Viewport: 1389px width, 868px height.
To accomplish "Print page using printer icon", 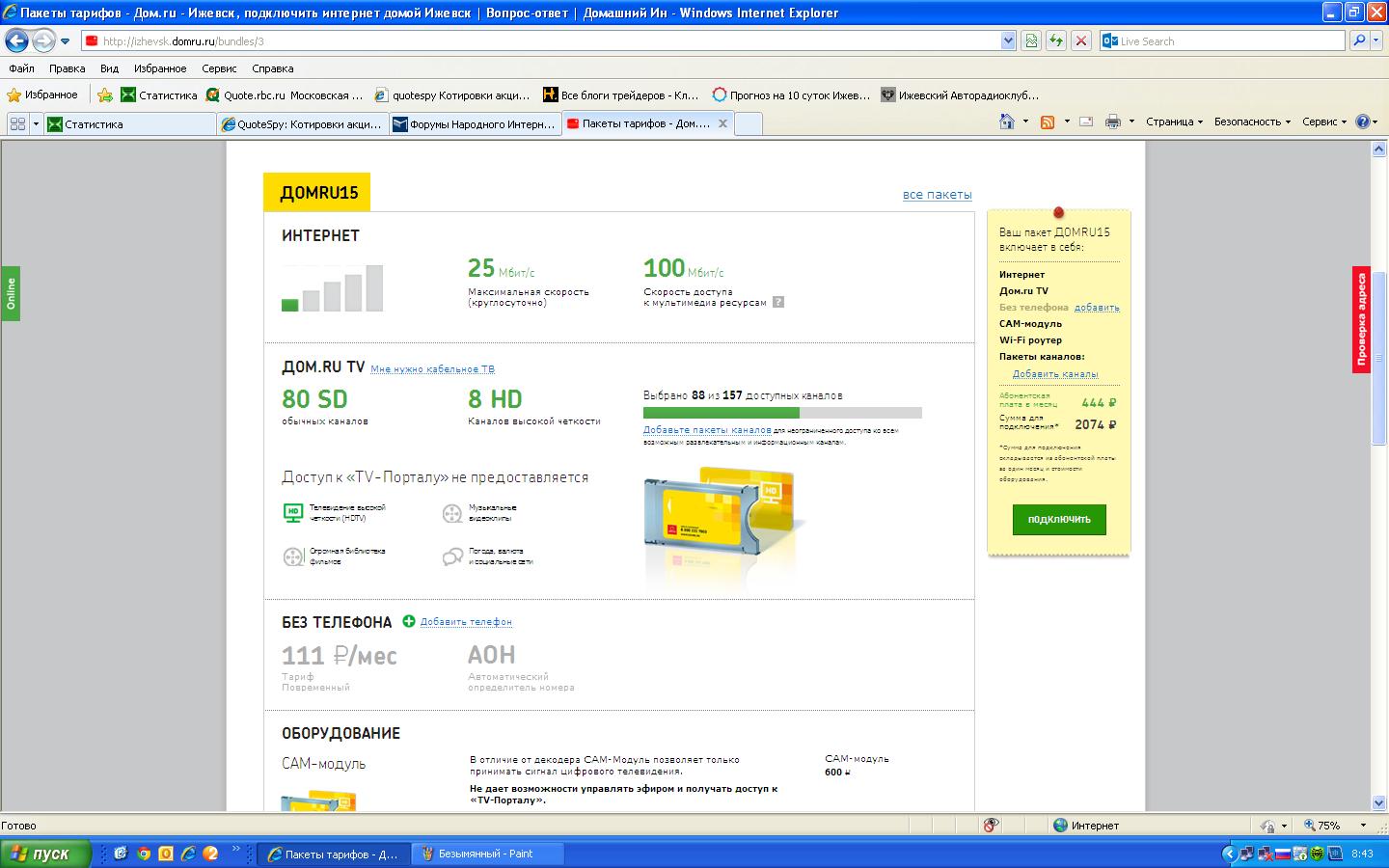I will [1112, 122].
